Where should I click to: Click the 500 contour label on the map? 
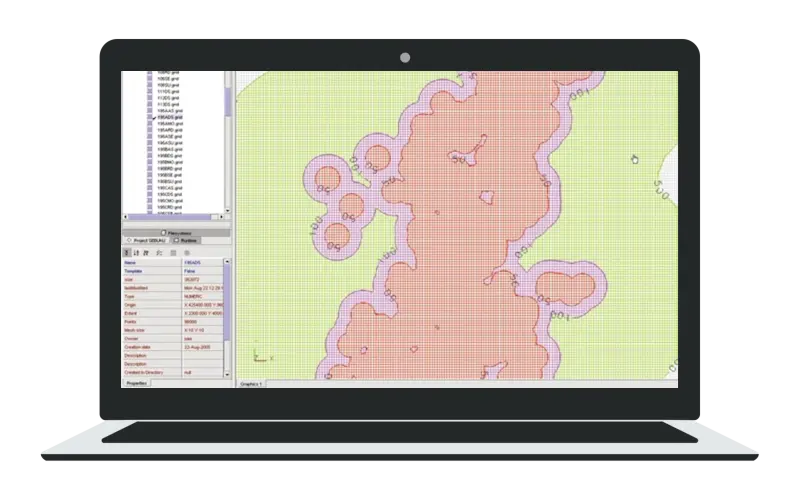coord(662,189)
